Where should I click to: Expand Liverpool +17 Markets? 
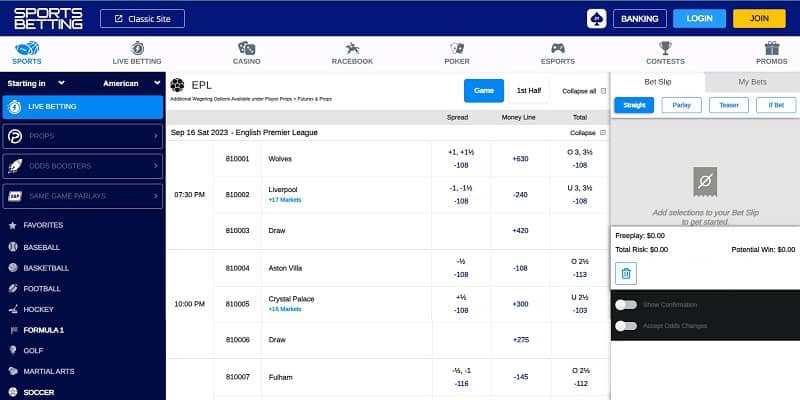coord(285,200)
